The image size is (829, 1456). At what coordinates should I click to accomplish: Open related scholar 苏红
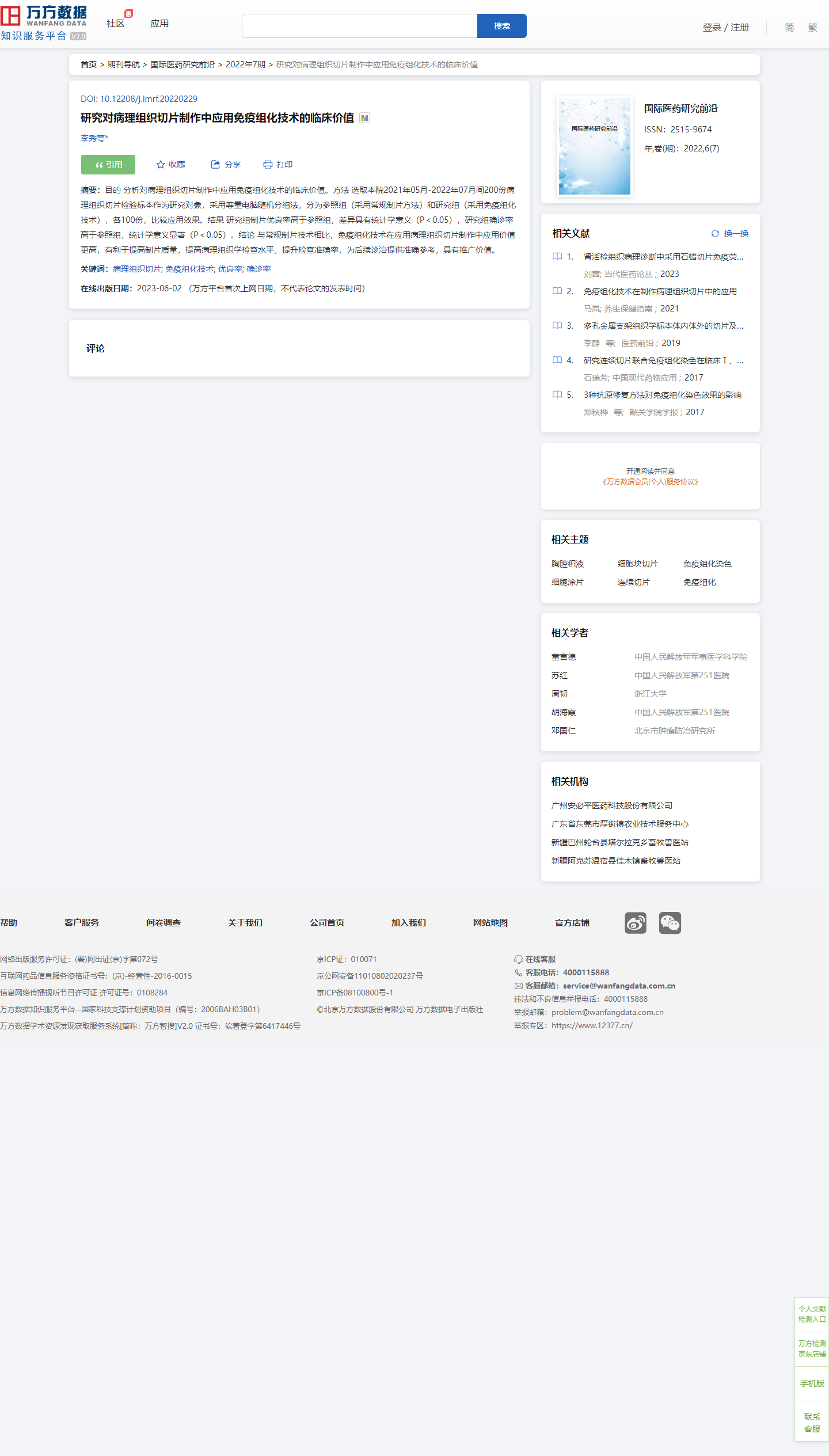[x=560, y=676]
